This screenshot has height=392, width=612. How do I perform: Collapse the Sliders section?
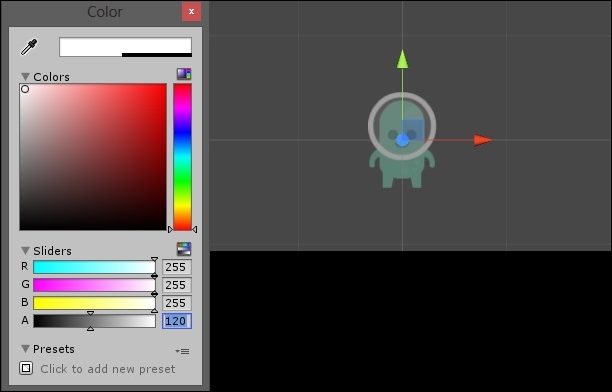click(x=25, y=250)
